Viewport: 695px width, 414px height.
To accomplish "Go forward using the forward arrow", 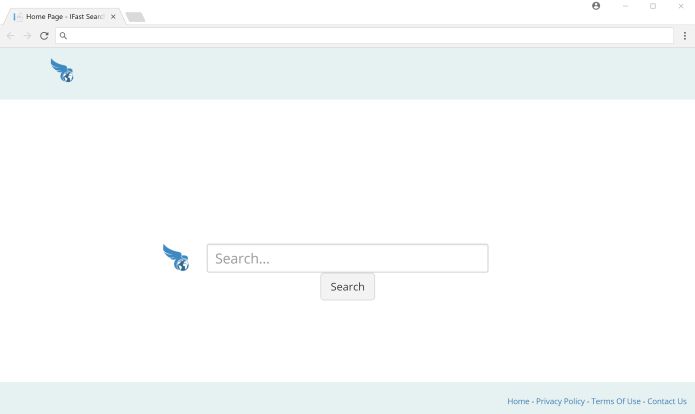I will coord(27,36).
